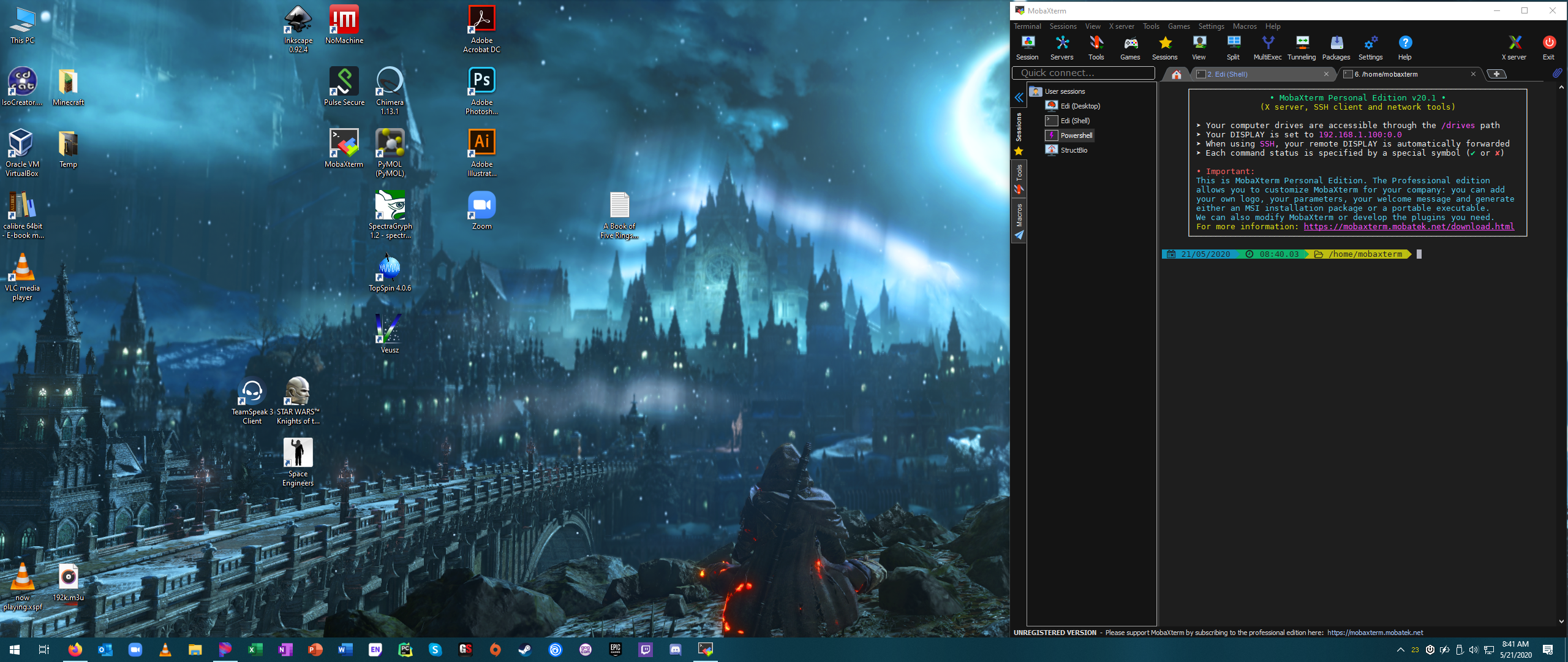The width and height of the screenshot is (1568, 662).
Task: Select the Split toolbar icon
Action: coord(1233,48)
